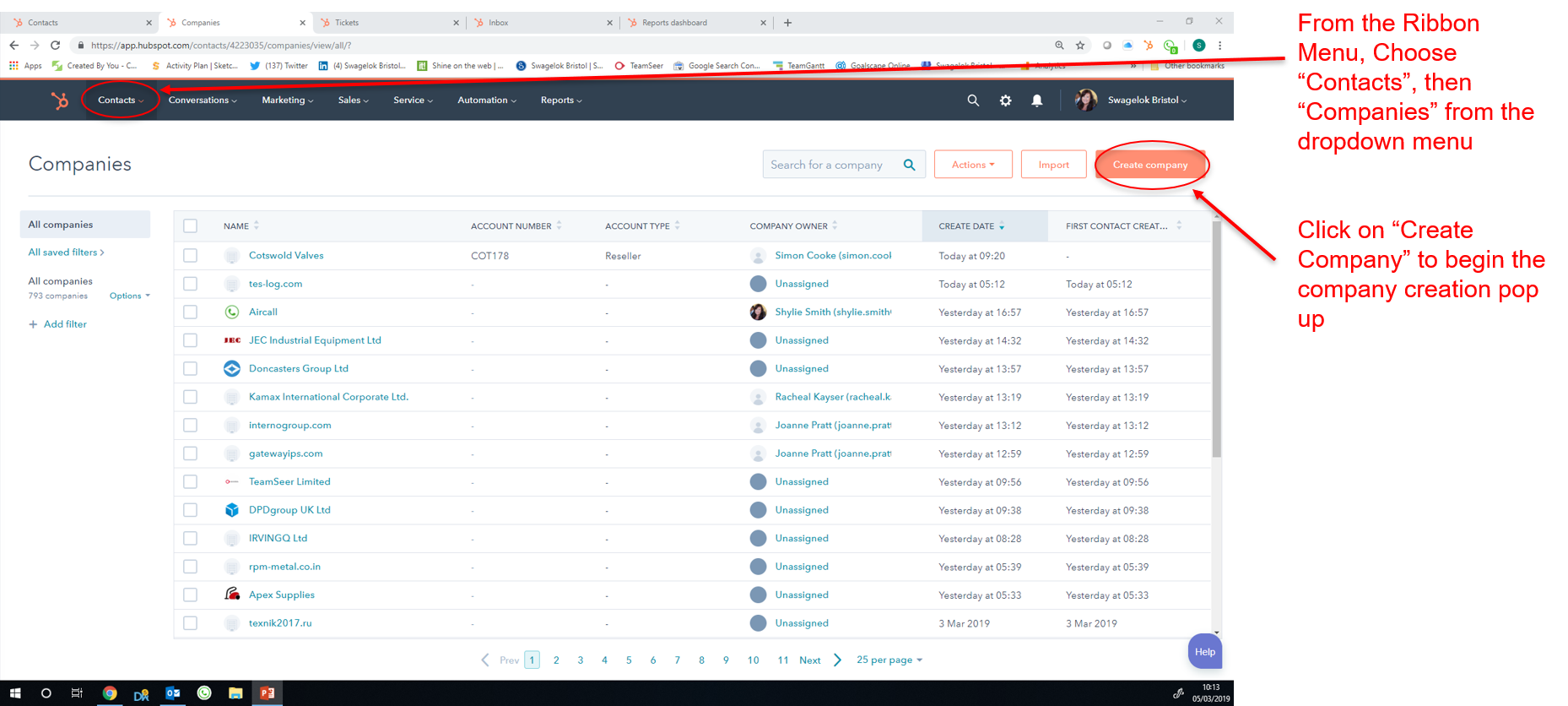Click the TeamSeer Limited logo icon
Screen dimensions: 1568x706
click(x=232, y=482)
